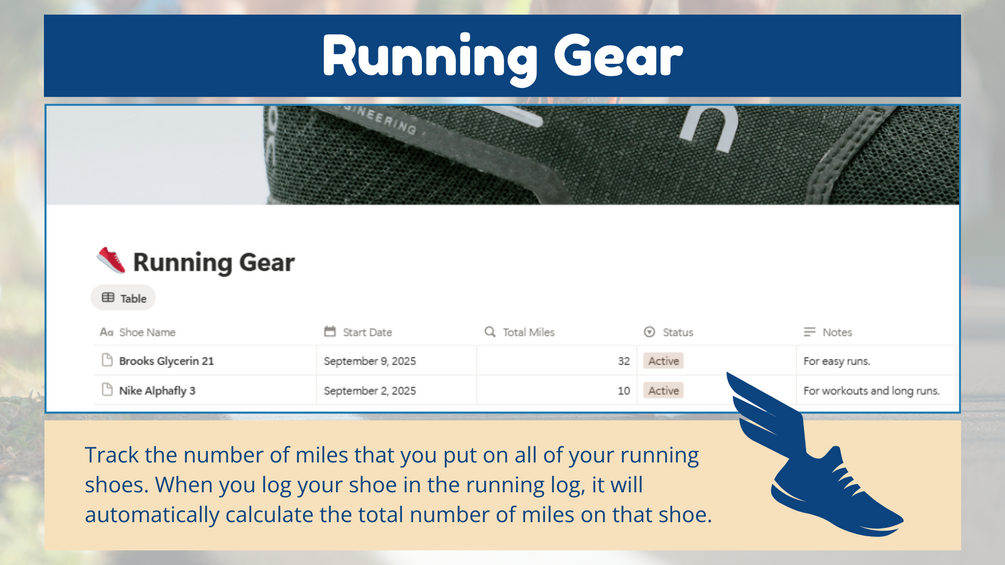Click the Notes column text-lines icon
The image size is (1005, 565).
pyautogui.click(x=810, y=332)
